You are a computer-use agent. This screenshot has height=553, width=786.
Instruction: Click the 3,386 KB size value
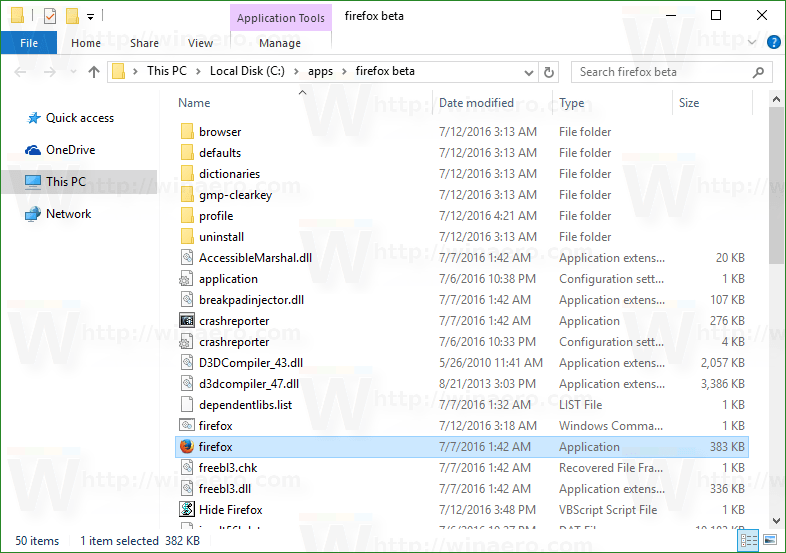coord(722,384)
